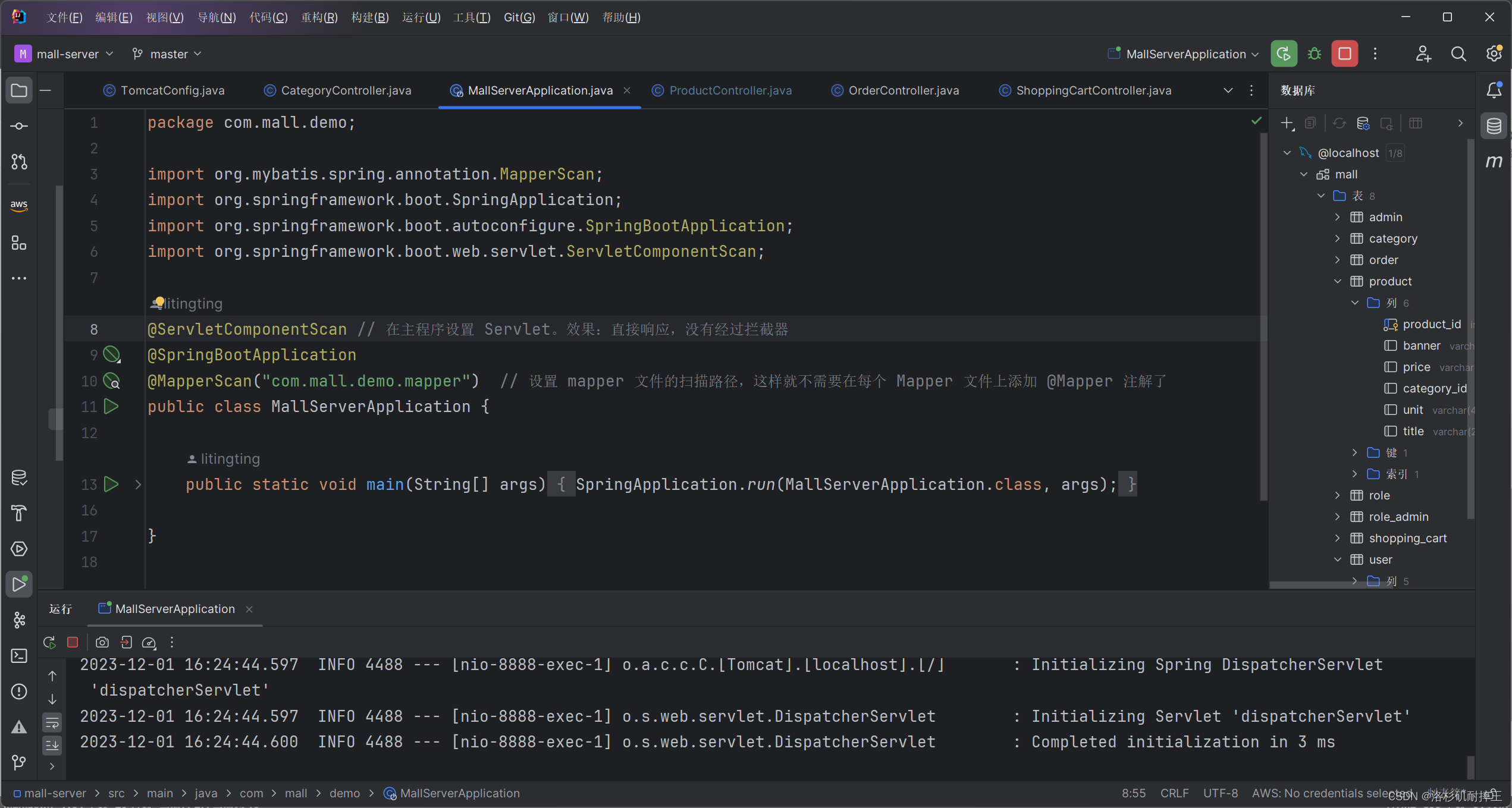Show hidden editor tabs chevron
1512x808 pixels.
click(1228, 90)
